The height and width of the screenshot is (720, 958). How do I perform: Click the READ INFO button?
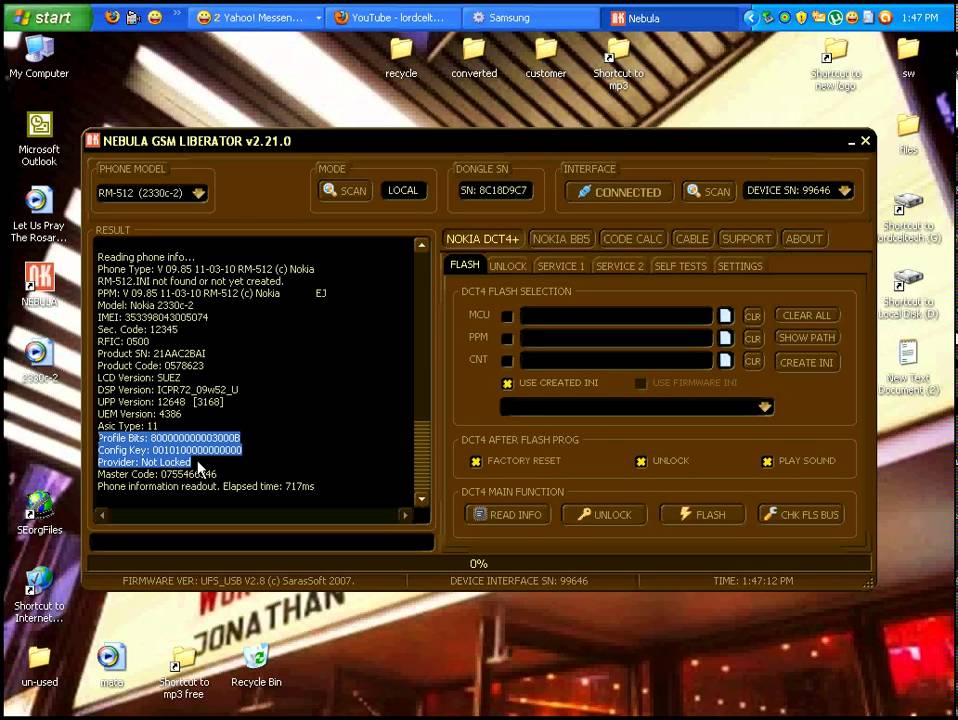[508, 515]
